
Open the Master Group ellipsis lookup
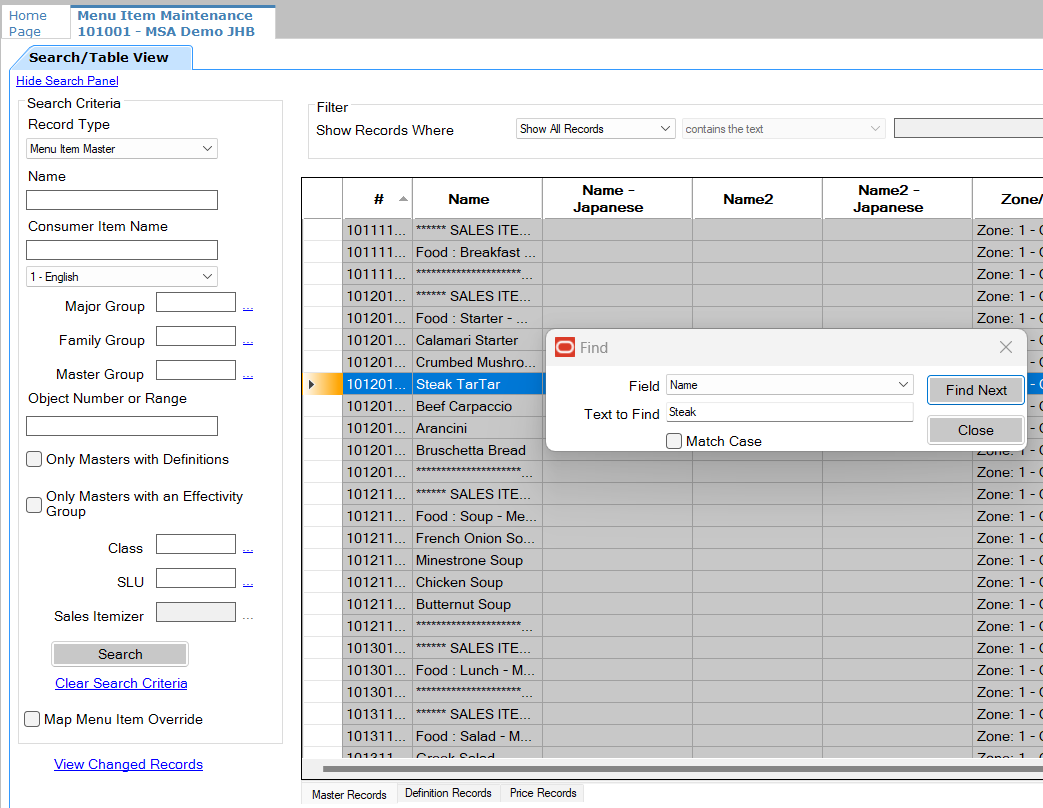point(248,375)
